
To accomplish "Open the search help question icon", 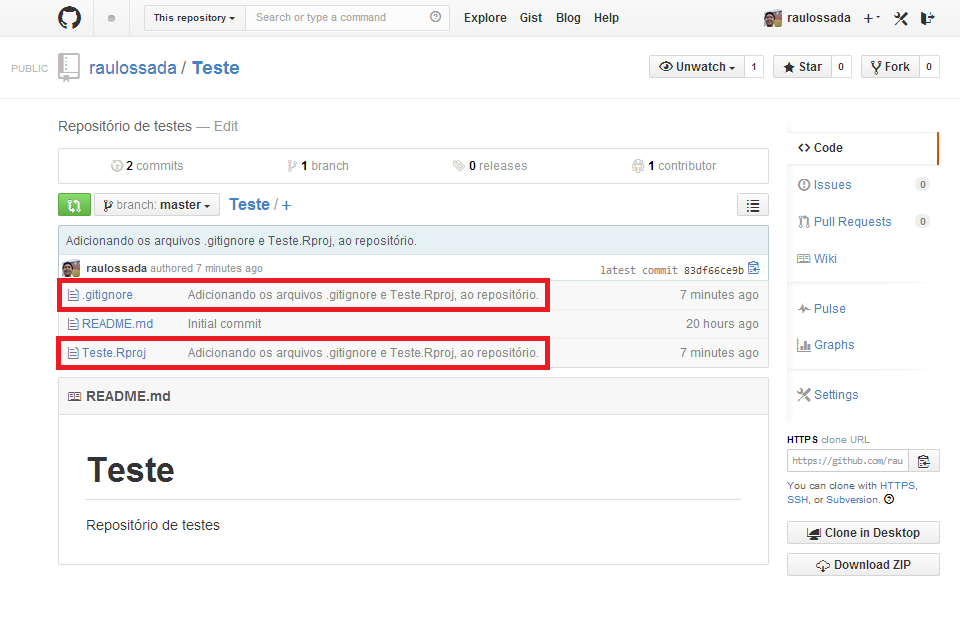I will click(x=435, y=17).
